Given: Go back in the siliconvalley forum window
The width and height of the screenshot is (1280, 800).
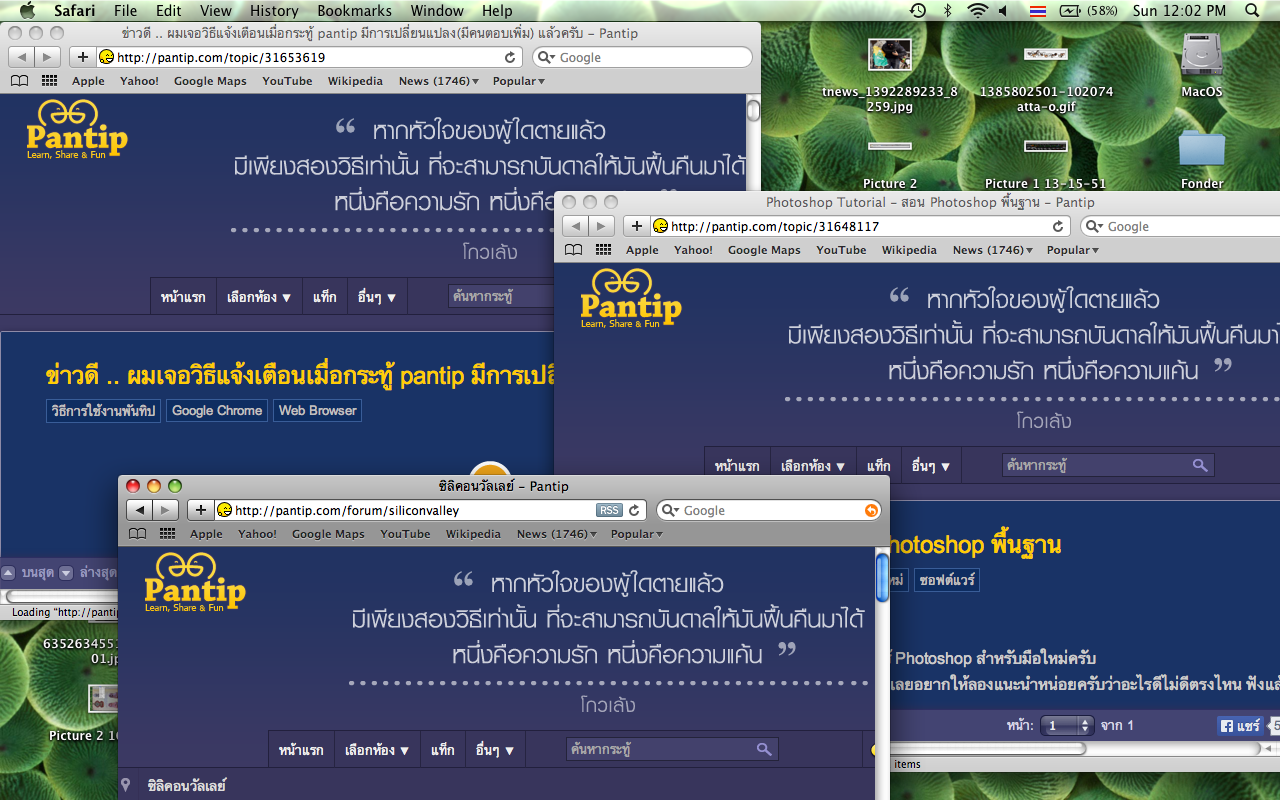Looking at the screenshot, I should [140, 510].
